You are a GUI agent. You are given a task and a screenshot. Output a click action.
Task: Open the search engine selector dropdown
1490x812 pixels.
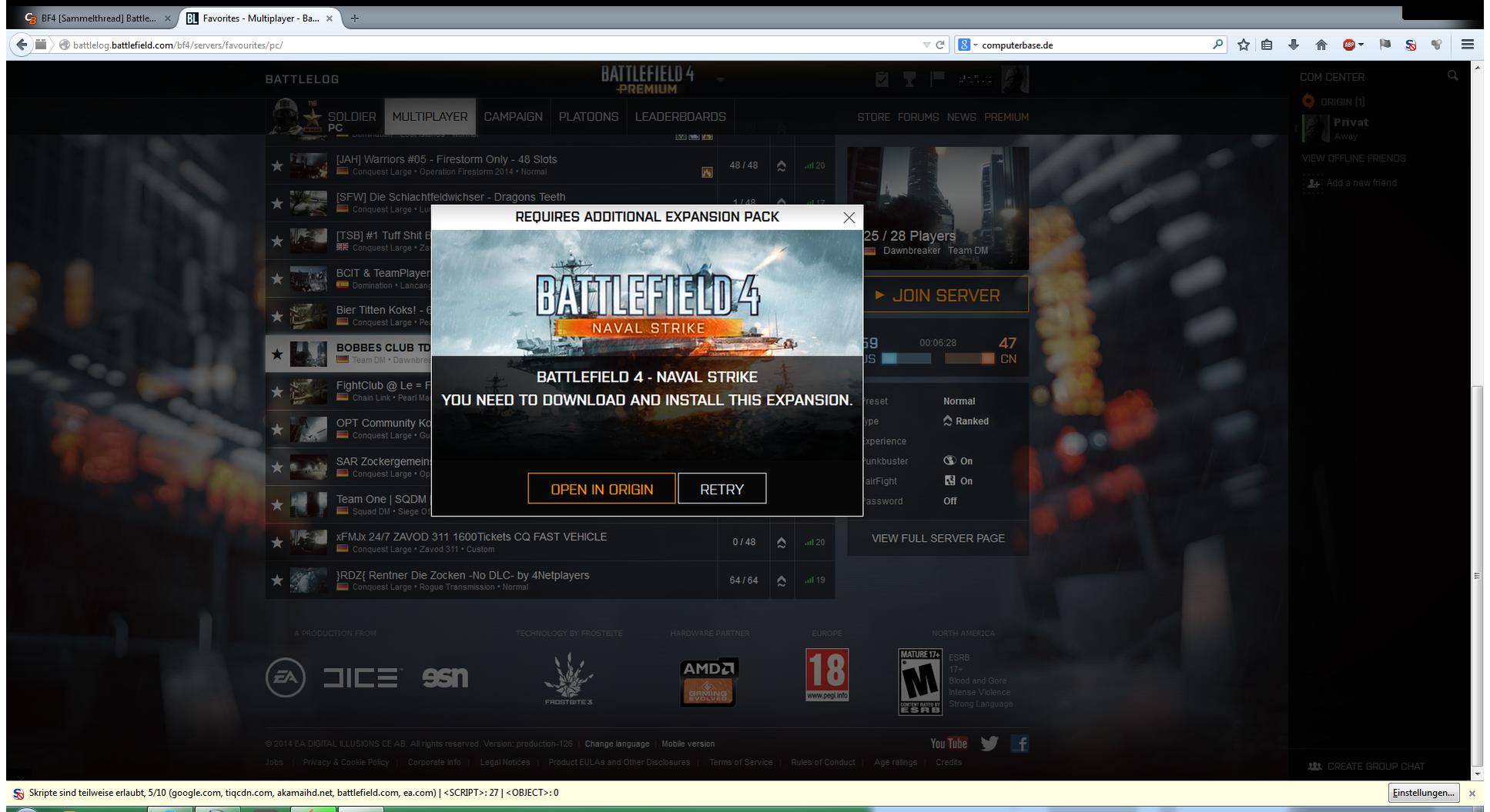tap(967, 45)
